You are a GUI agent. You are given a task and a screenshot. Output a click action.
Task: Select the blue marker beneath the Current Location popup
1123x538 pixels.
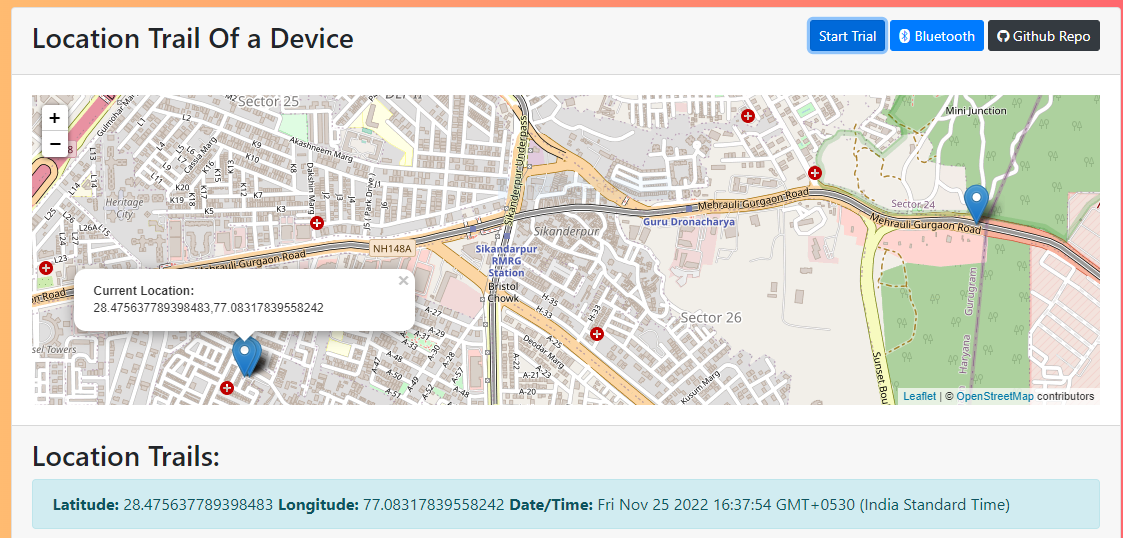click(x=245, y=356)
